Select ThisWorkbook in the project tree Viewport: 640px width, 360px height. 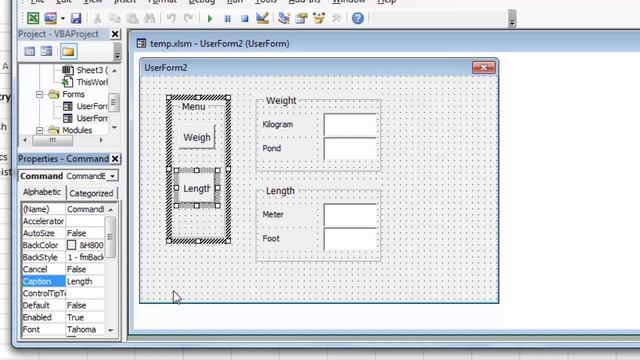(85, 82)
